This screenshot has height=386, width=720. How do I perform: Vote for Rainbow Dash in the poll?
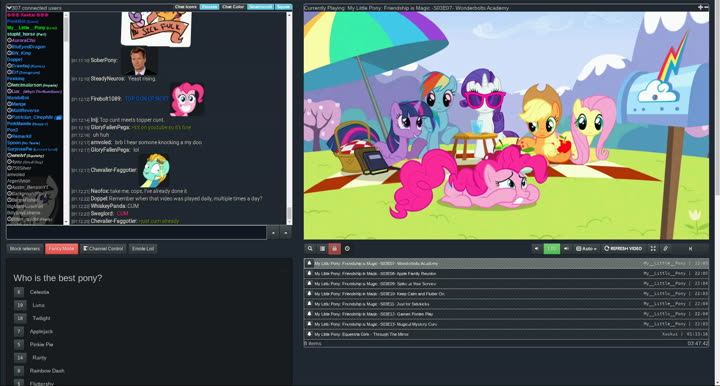pos(19,370)
